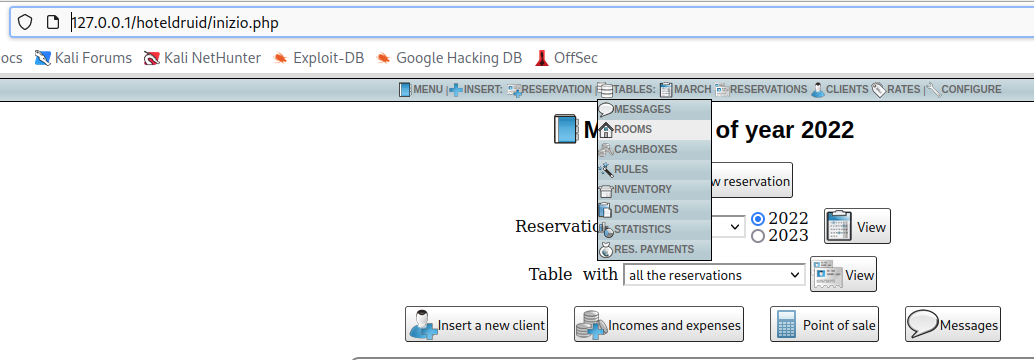Click the MARCH calendar icon
Image resolution: width=1034 pixels, height=360 pixels.
[x=666, y=90]
